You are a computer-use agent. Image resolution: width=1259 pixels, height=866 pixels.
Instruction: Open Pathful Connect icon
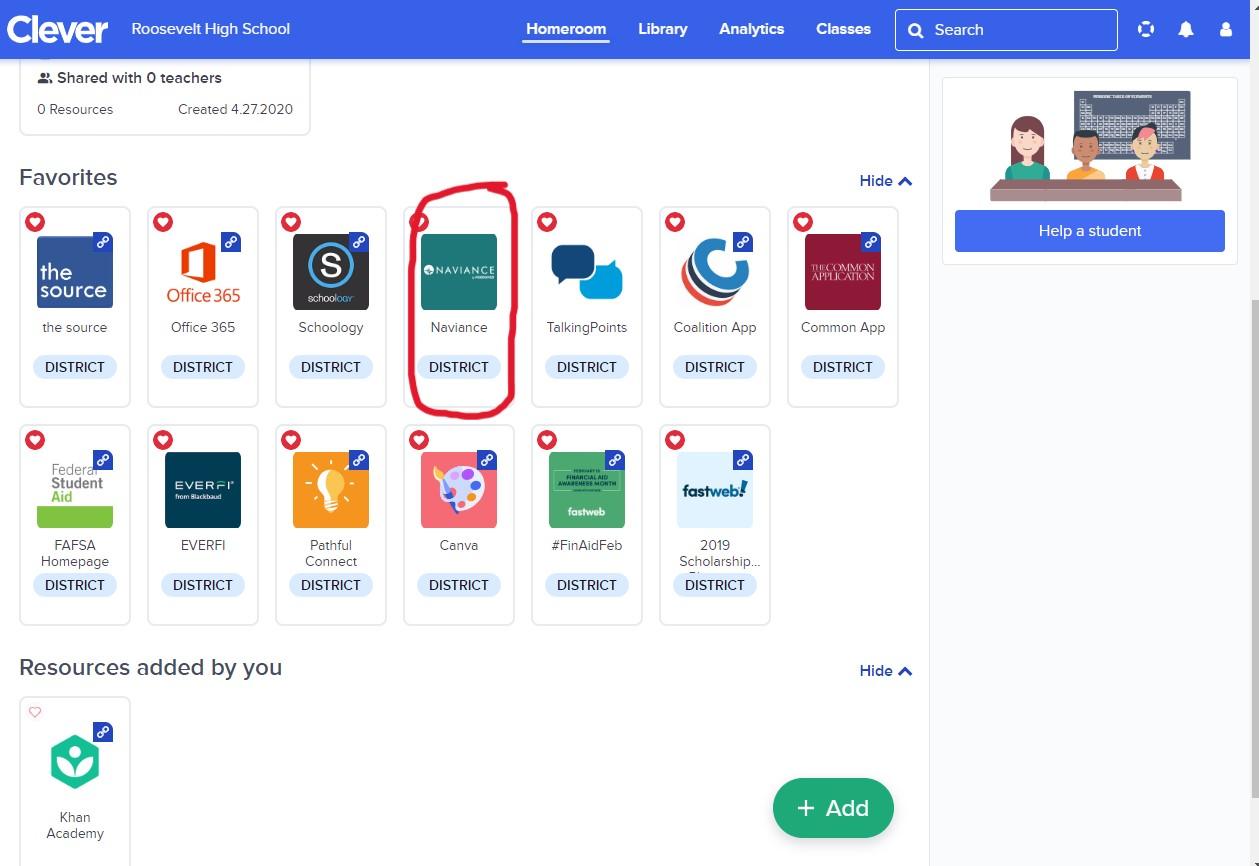(x=331, y=490)
